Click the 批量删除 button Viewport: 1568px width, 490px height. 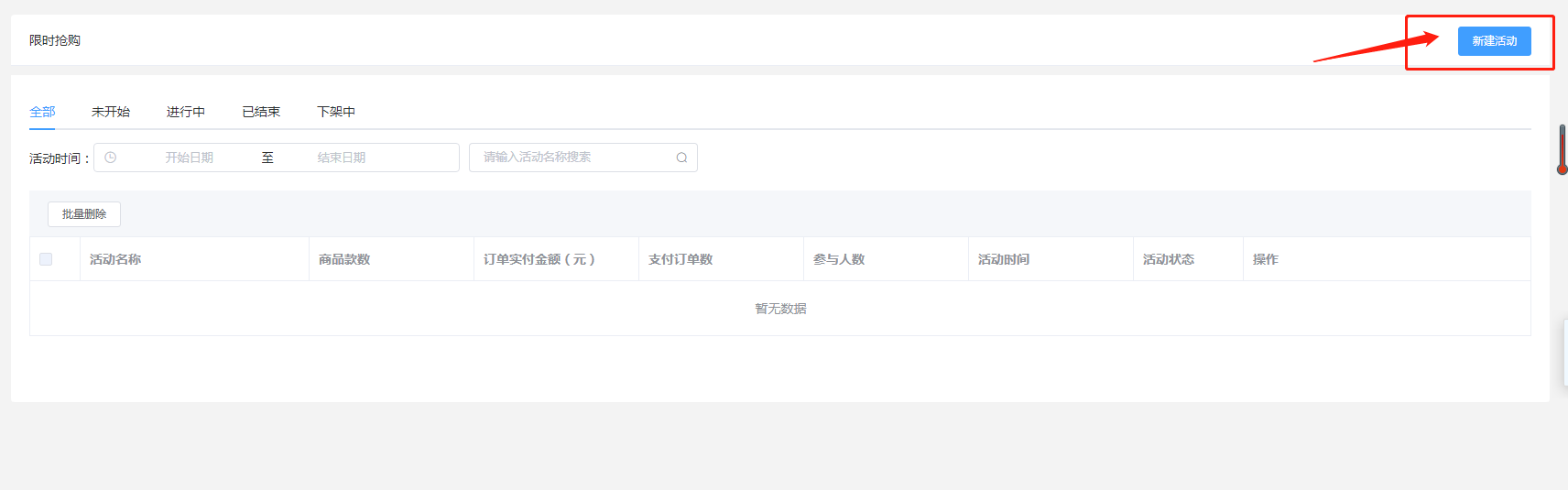coord(84,214)
